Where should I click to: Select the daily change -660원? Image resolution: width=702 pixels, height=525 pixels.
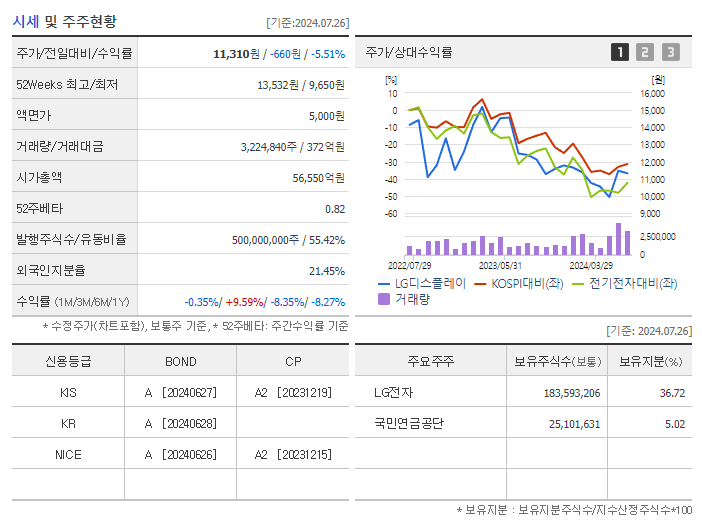click(x=285, y=54)
